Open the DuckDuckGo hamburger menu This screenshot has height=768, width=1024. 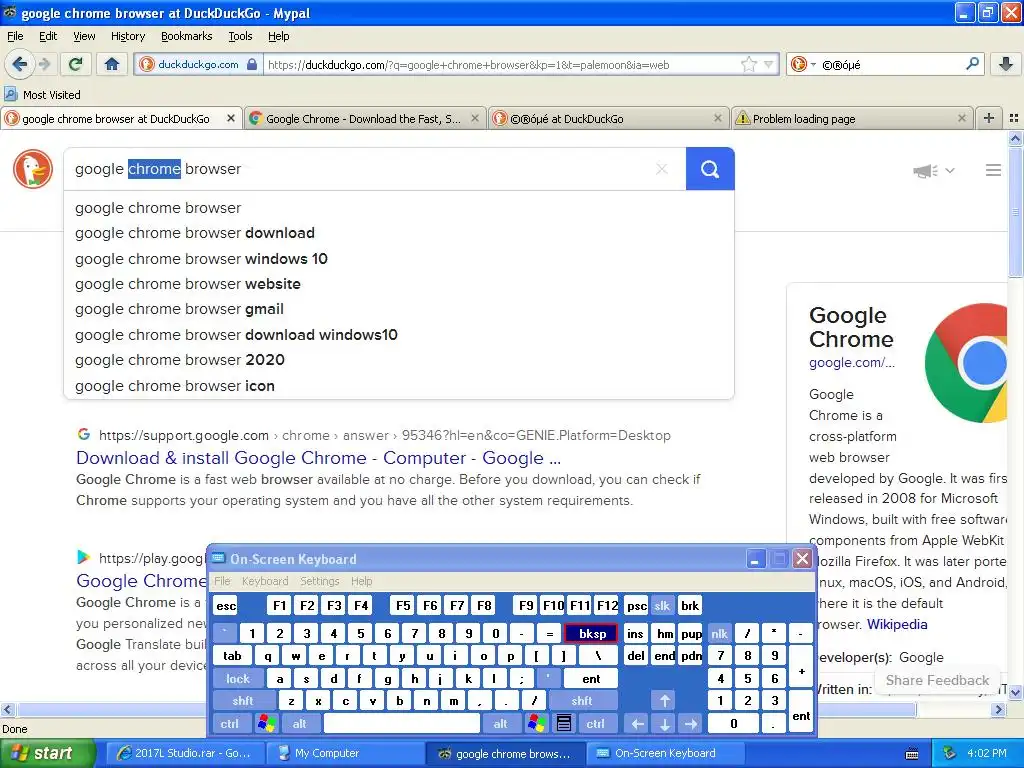coord(993,170)
